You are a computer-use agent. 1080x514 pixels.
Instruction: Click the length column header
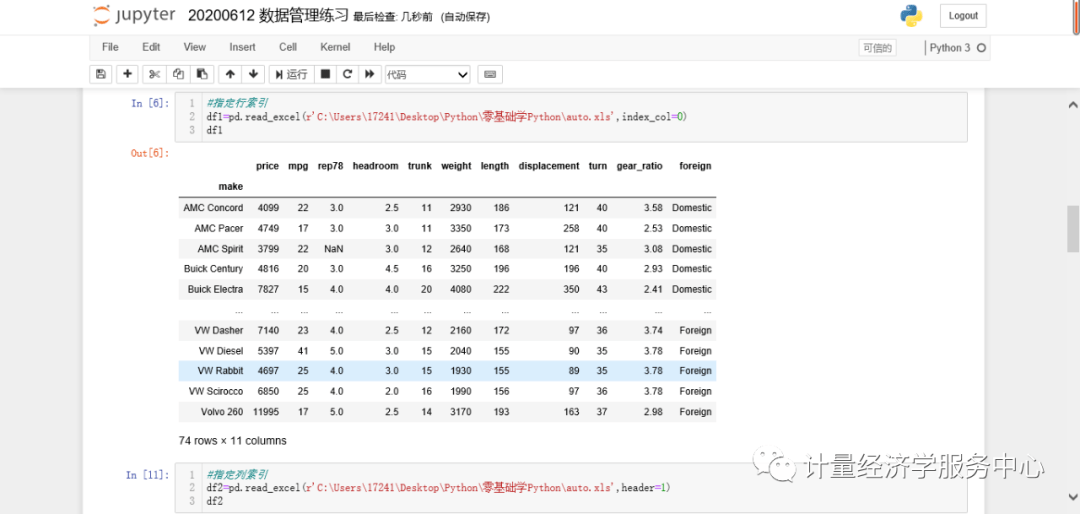point(495,166)
